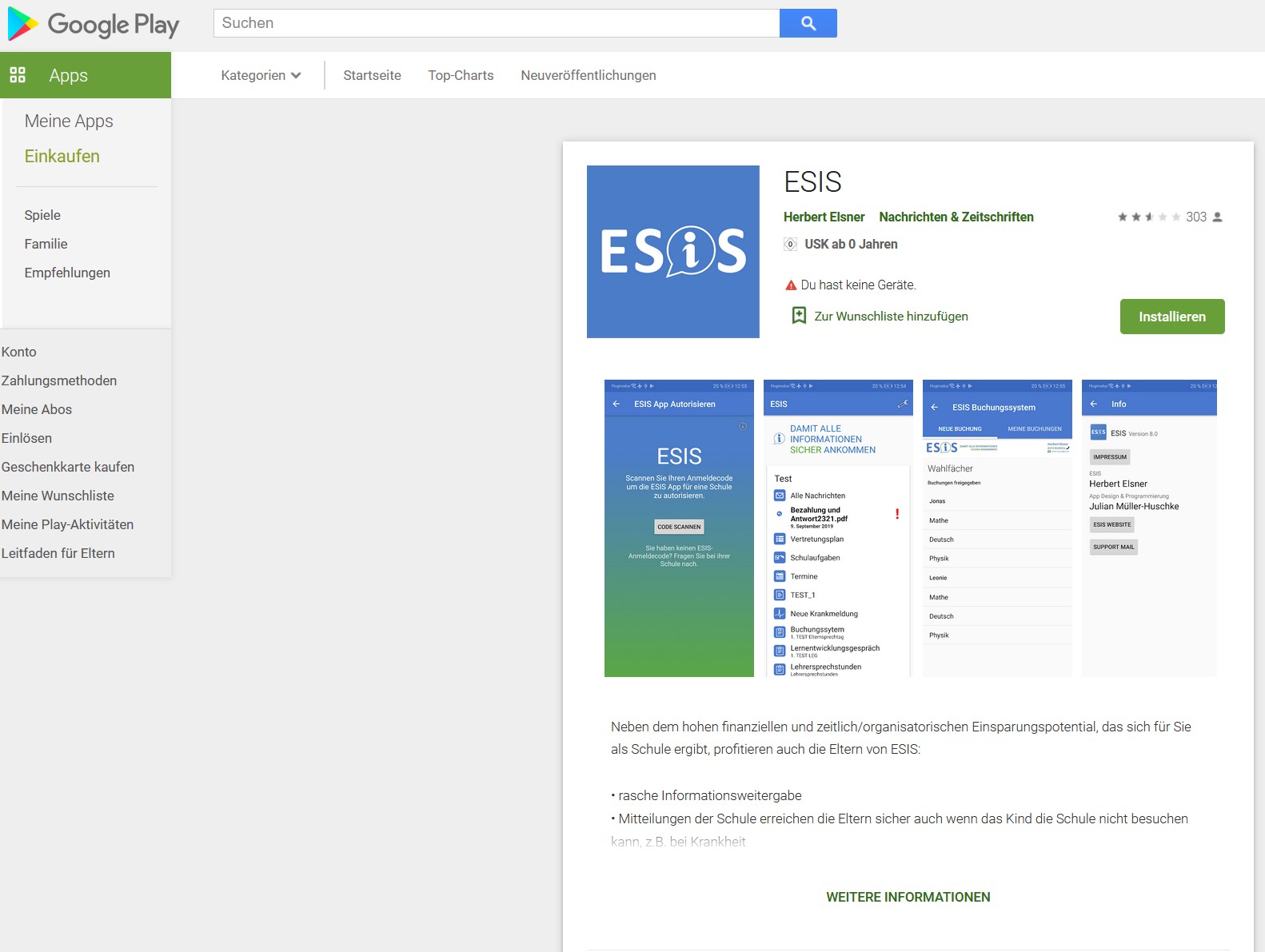Open the Empfehlungen section
The width and height of the screenshot is (1265, 952).
coord(67,273)
